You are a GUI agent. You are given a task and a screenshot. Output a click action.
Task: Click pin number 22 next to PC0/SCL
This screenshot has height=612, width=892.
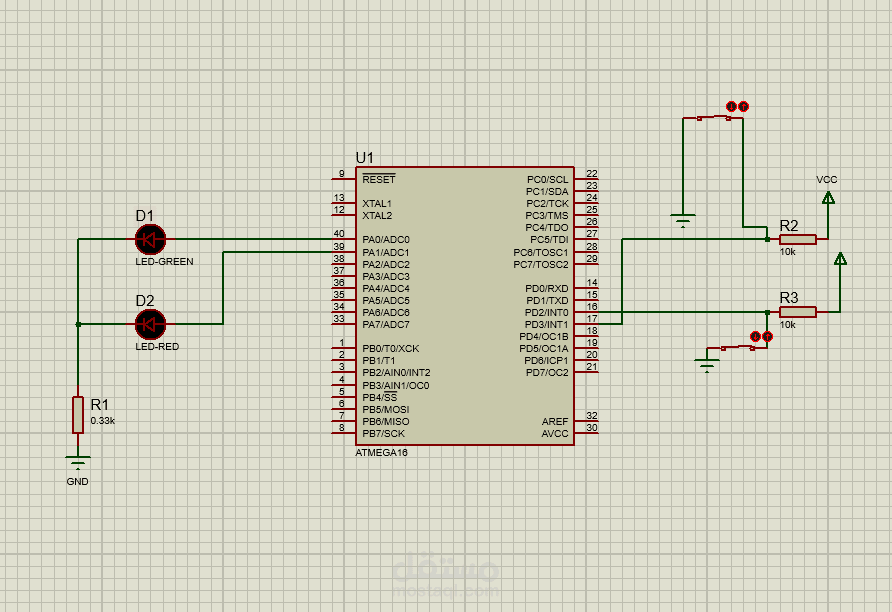[x=592, y=173]
